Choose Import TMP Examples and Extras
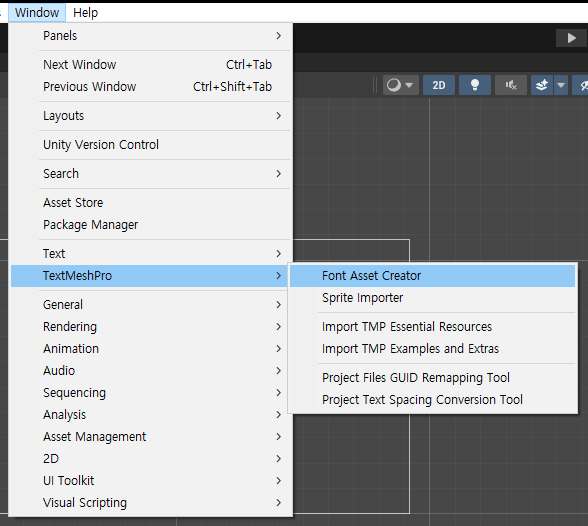The image size is (588, 526). (x=432, y=349)
